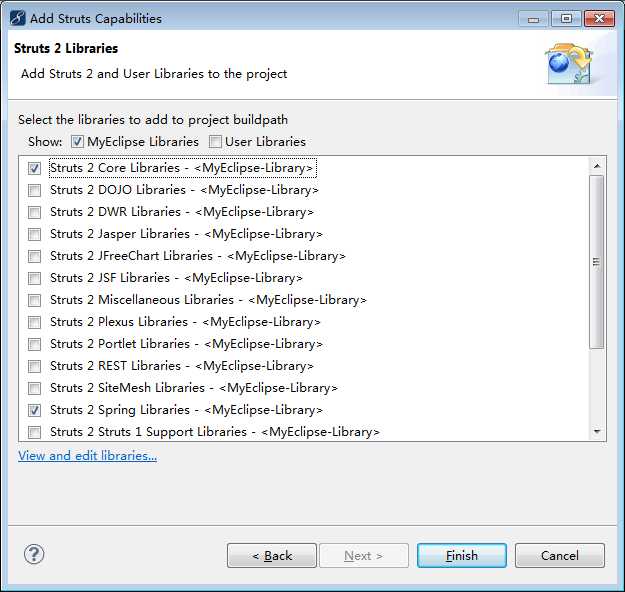Select 'Struts 2 Struts 1 Support Libraries' row
This screenshot has width=625, height=592.
pos(215,432)
